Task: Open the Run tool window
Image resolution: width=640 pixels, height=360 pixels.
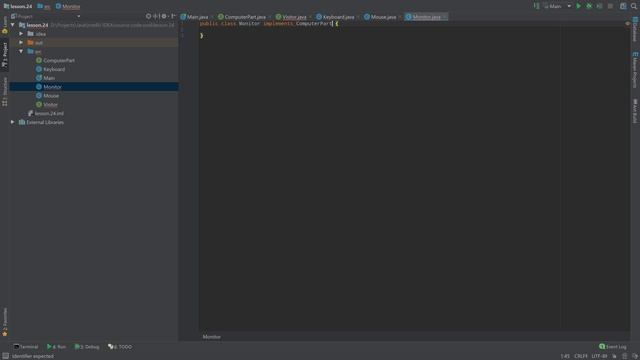Action: tap(56, 347)
